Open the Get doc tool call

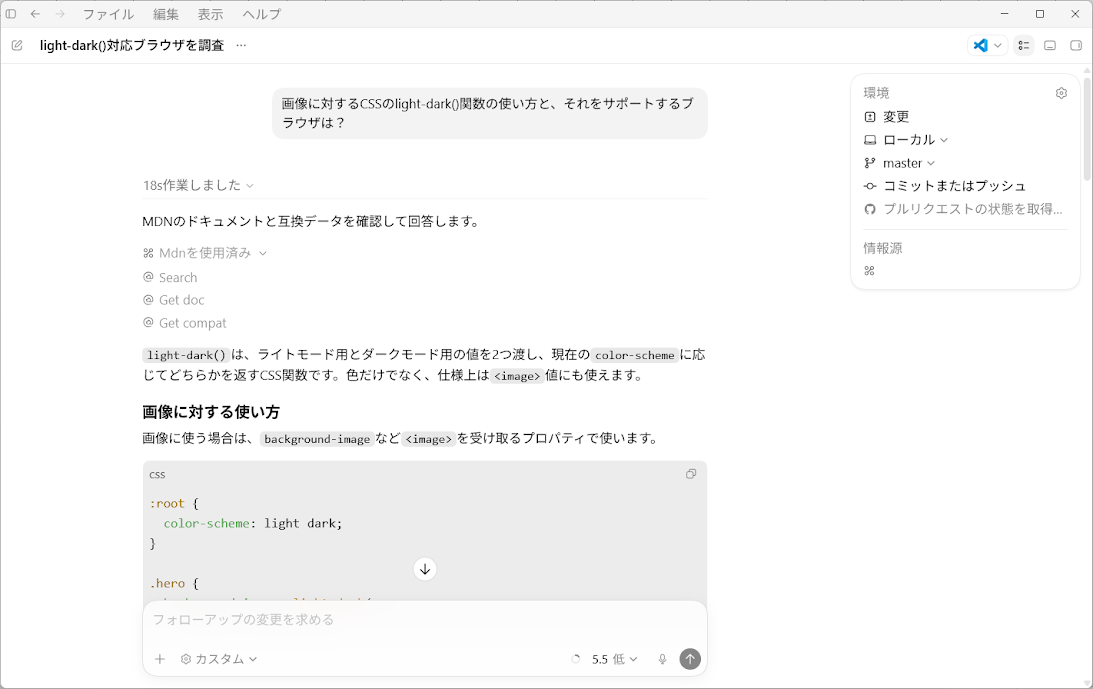coord(174,300)
